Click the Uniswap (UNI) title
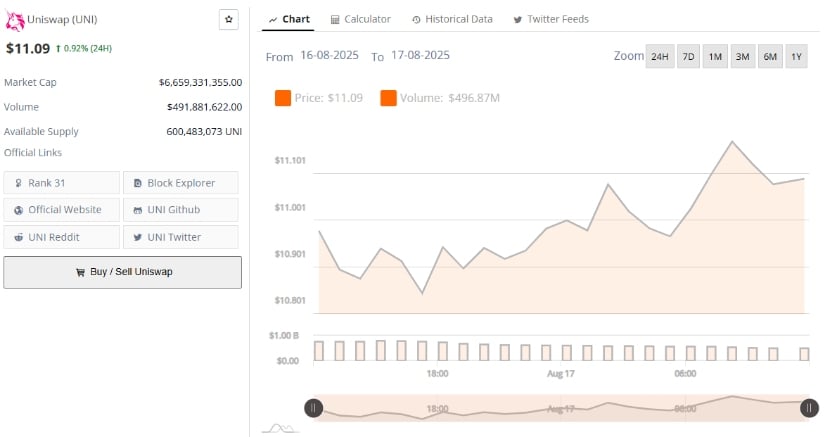The width and height of the screenshot is (825, 437). click(x=62, y=19)
